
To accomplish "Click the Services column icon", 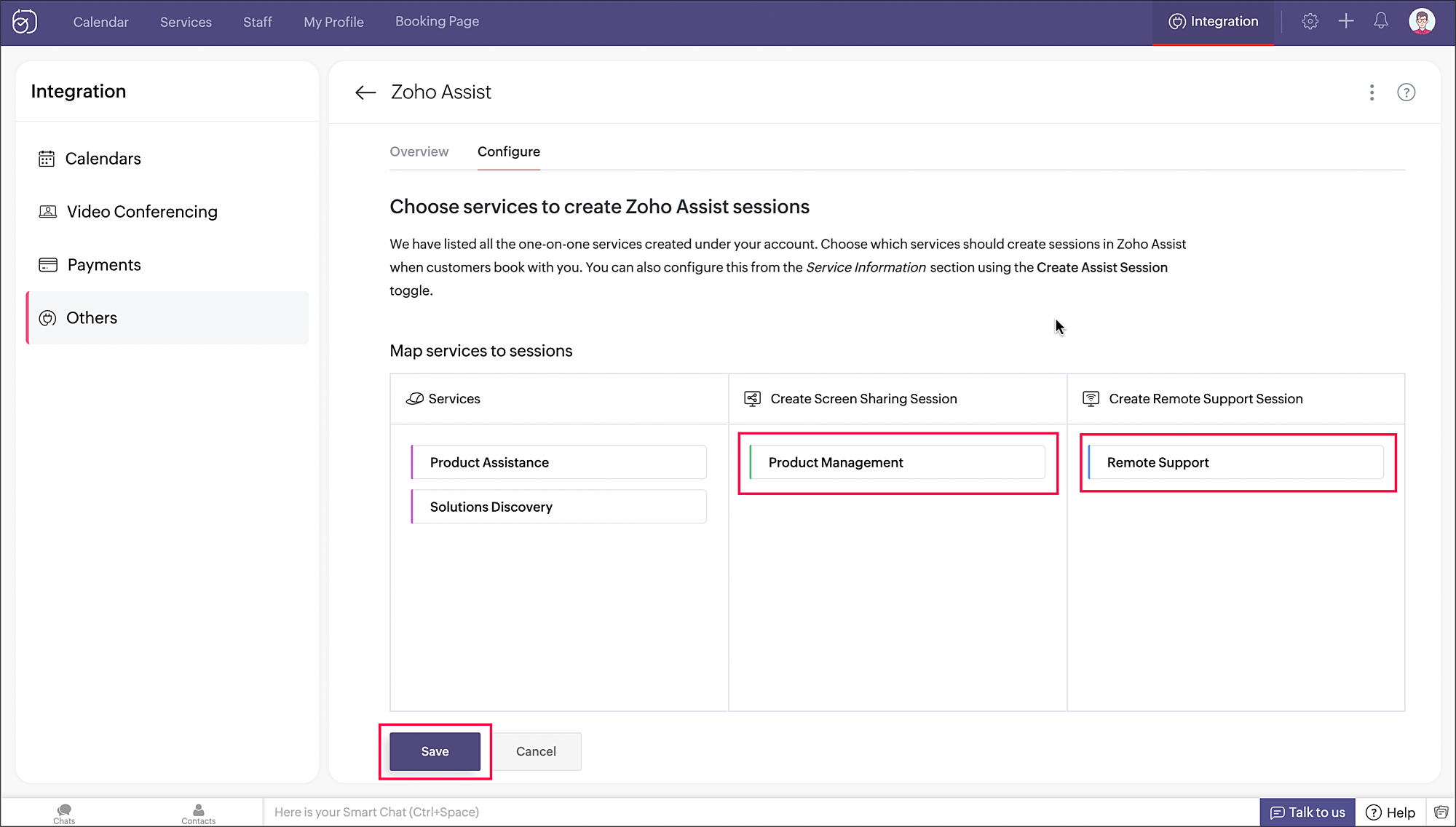I will click(x=415, y=399).
